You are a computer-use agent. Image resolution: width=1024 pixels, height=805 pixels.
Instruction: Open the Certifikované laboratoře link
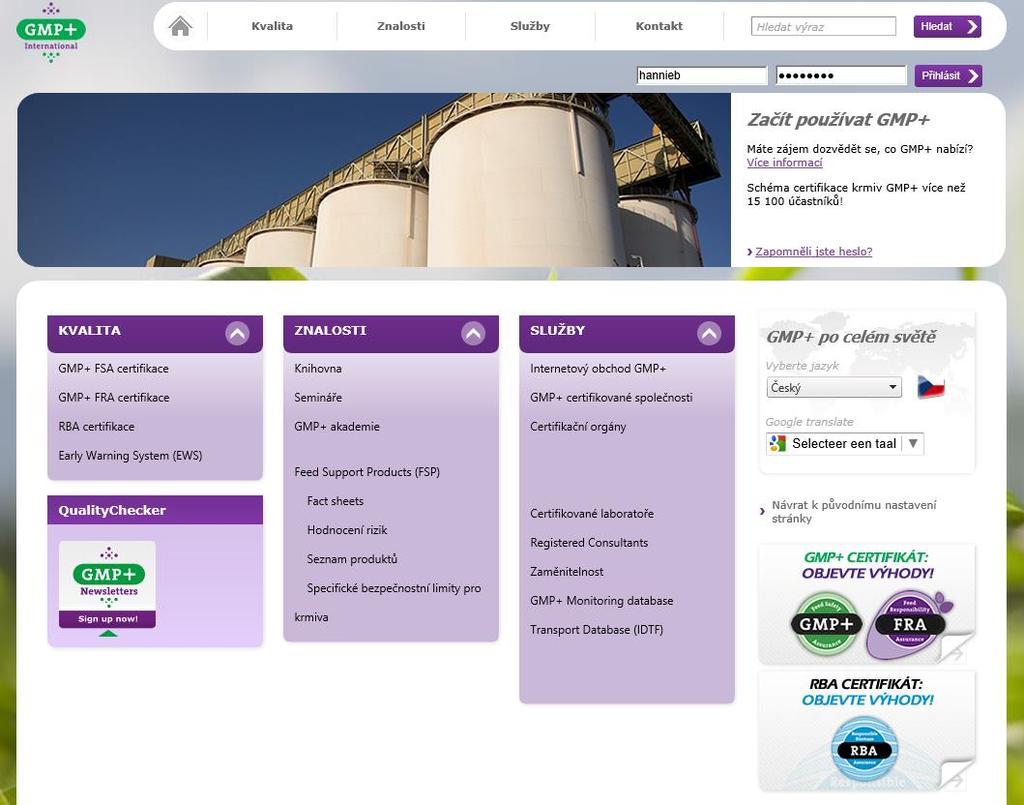592,513
